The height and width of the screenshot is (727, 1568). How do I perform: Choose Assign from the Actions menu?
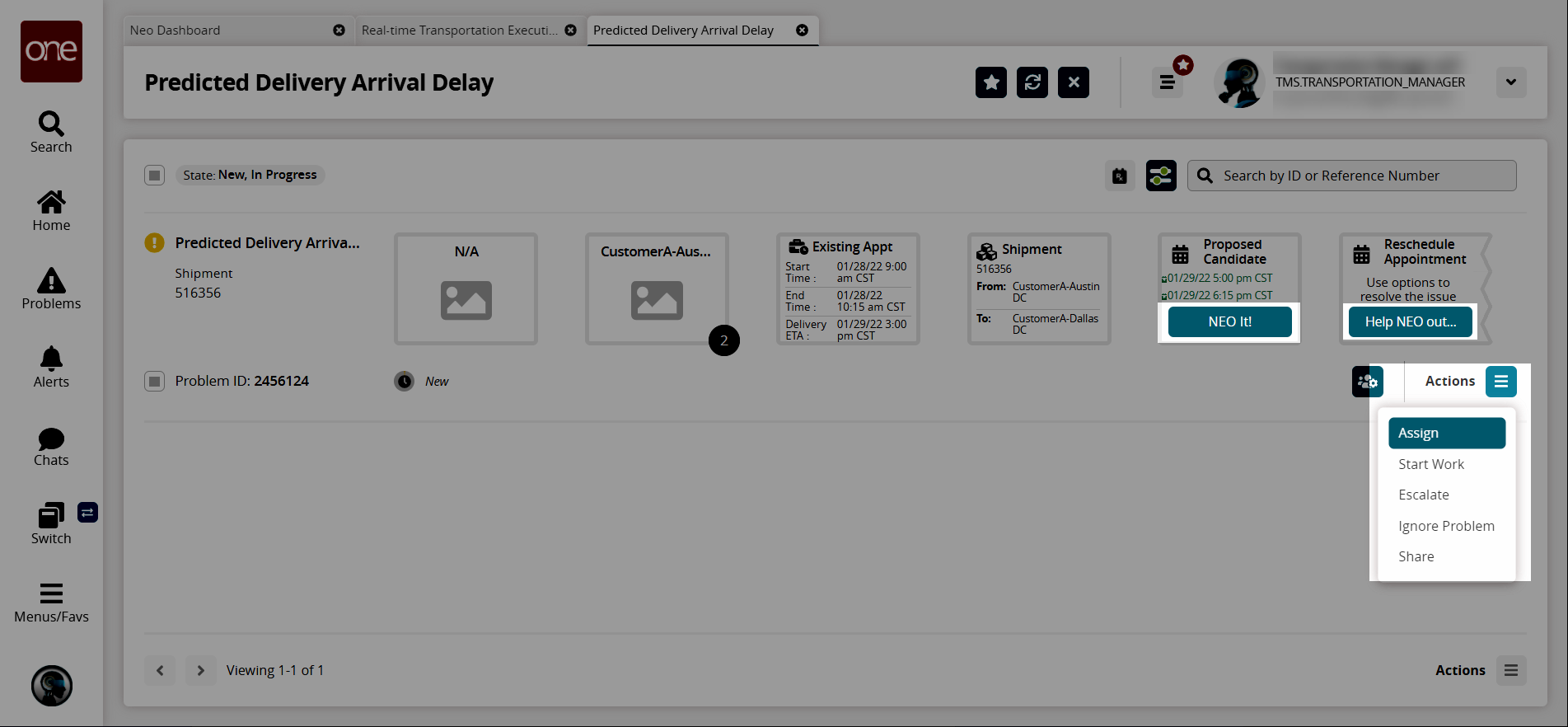pos(1447,433)
